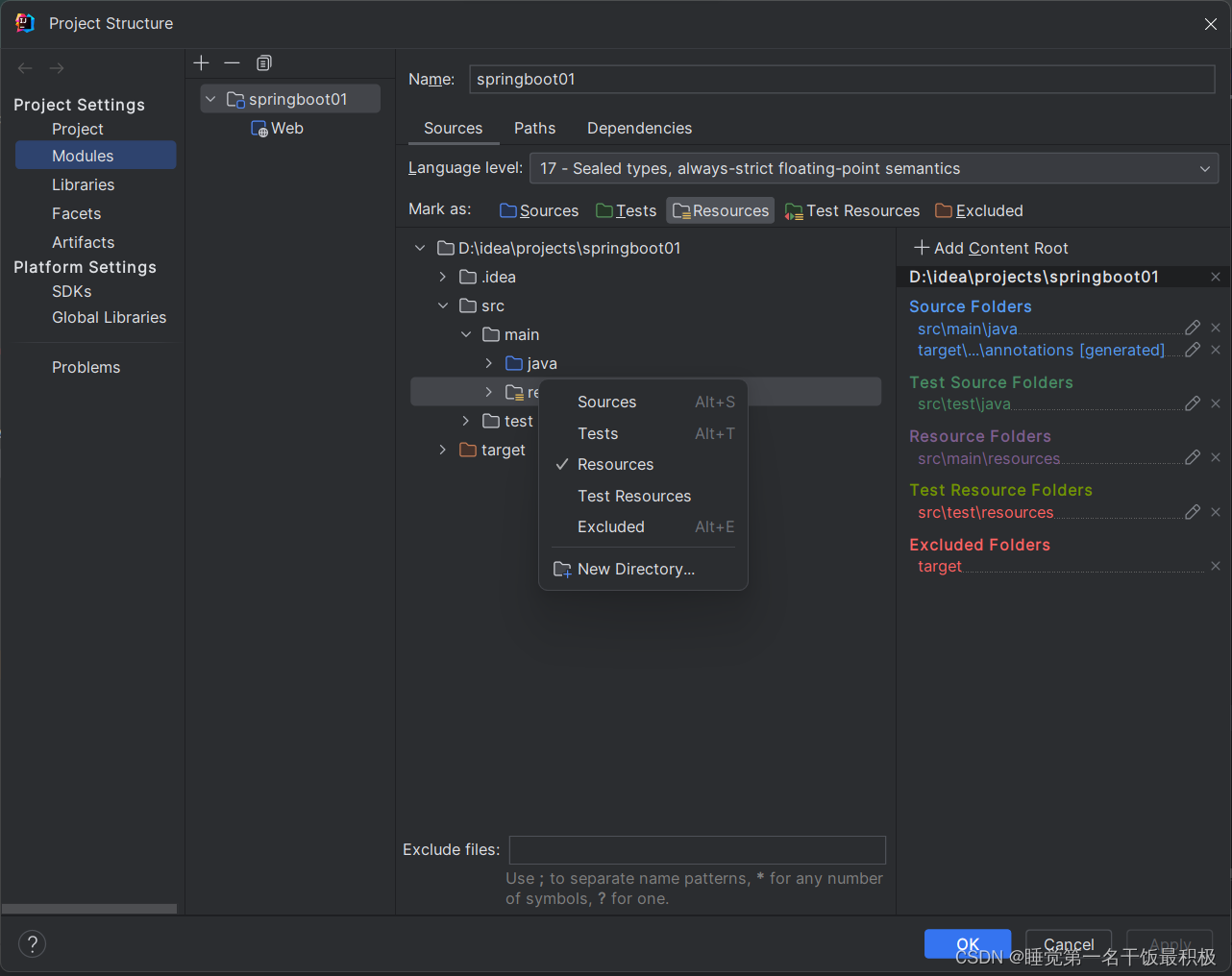Toggle Mark as Excluded for selected folder
Viewport: 1232px width, 976px height.
pos(978,210)
